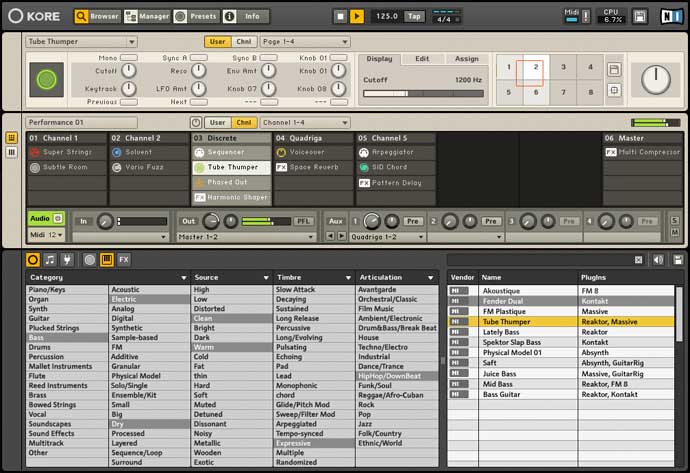Viewport: 690px width, 473px height.
Task: Select the plug filter icon in browser
Action: pyautogui.click(x=67, y=260)
